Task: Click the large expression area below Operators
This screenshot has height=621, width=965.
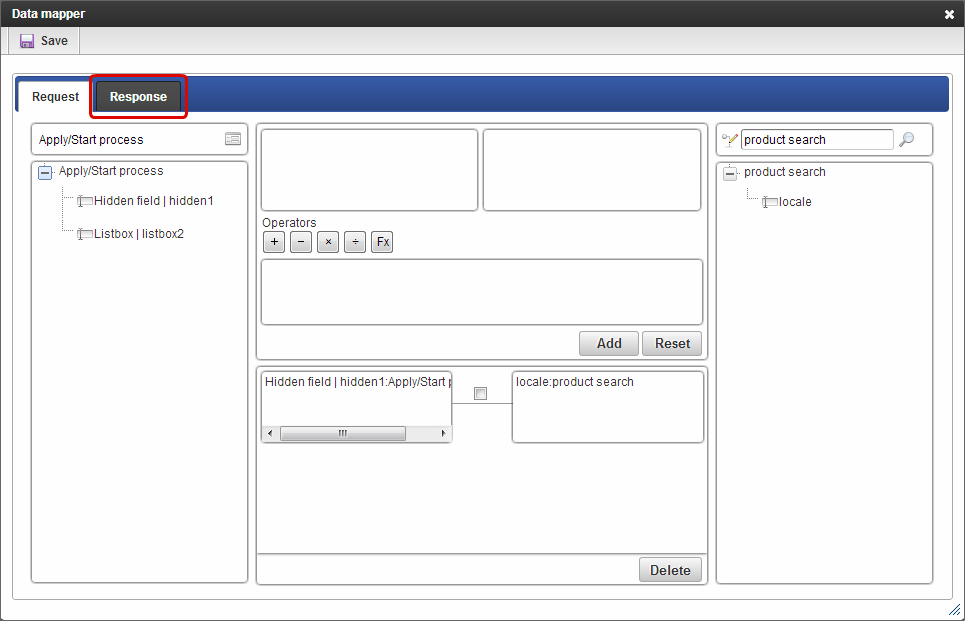Action: pos(482,292)
